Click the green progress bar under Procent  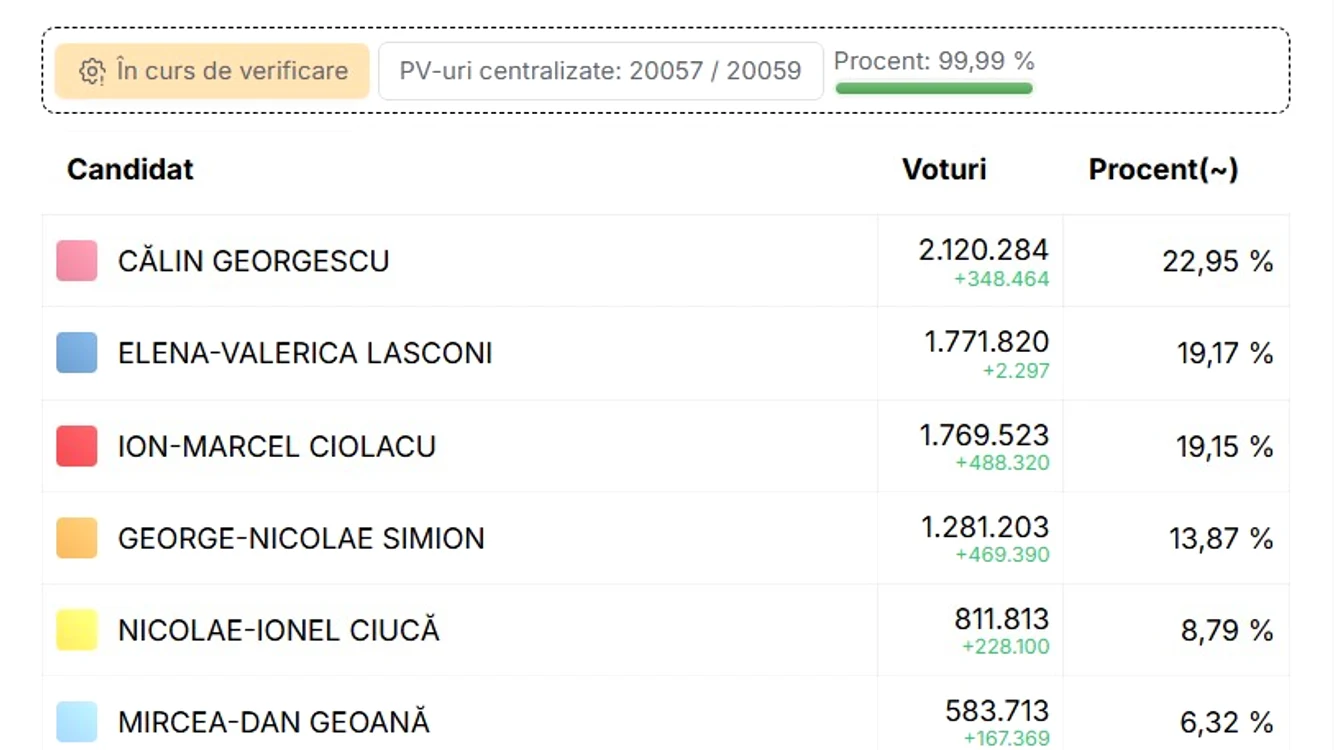pos(934,88)
